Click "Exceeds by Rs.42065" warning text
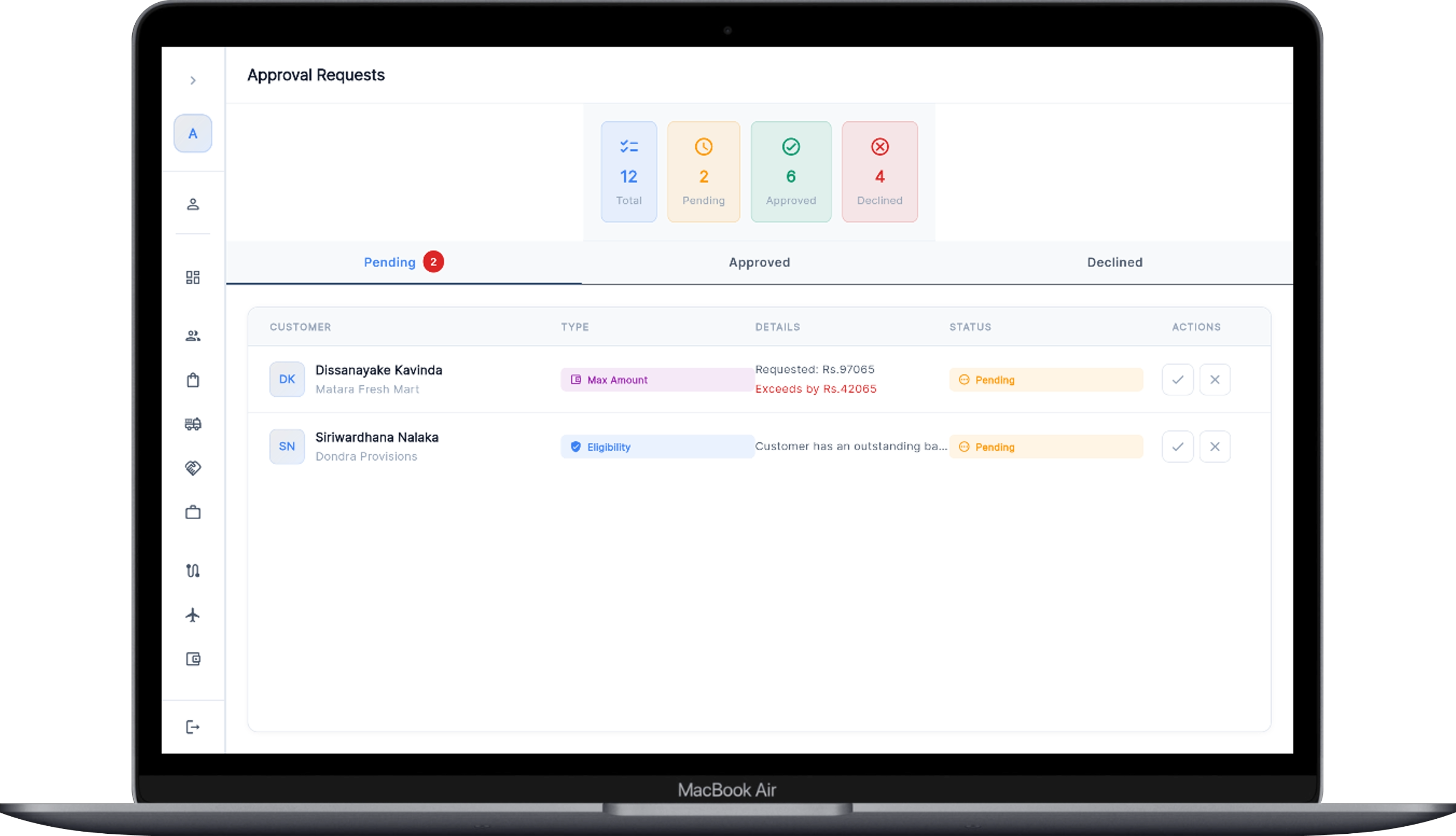 point(816,389)
